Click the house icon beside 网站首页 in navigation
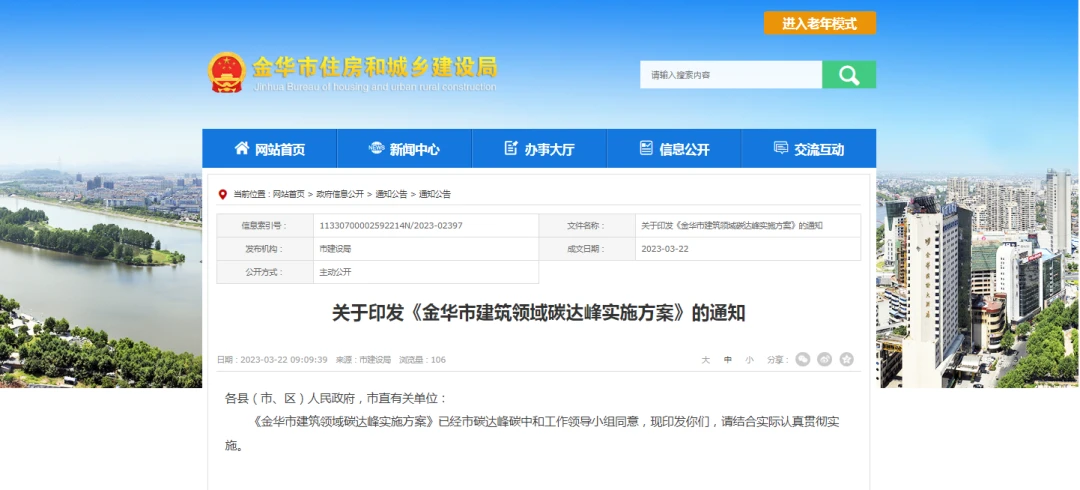This screenshot has height=490, width=1080. pyautogui.click(x=242, y=148)
